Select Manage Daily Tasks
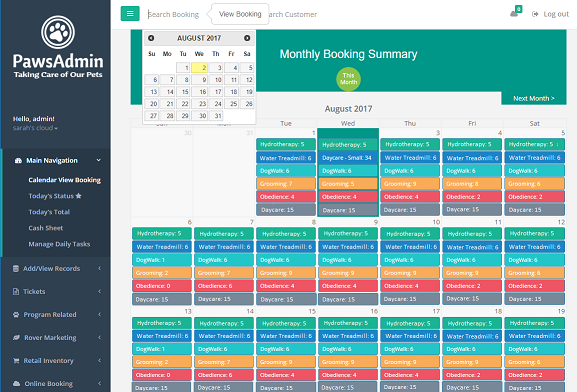577x392 pixels. [59, 244]
